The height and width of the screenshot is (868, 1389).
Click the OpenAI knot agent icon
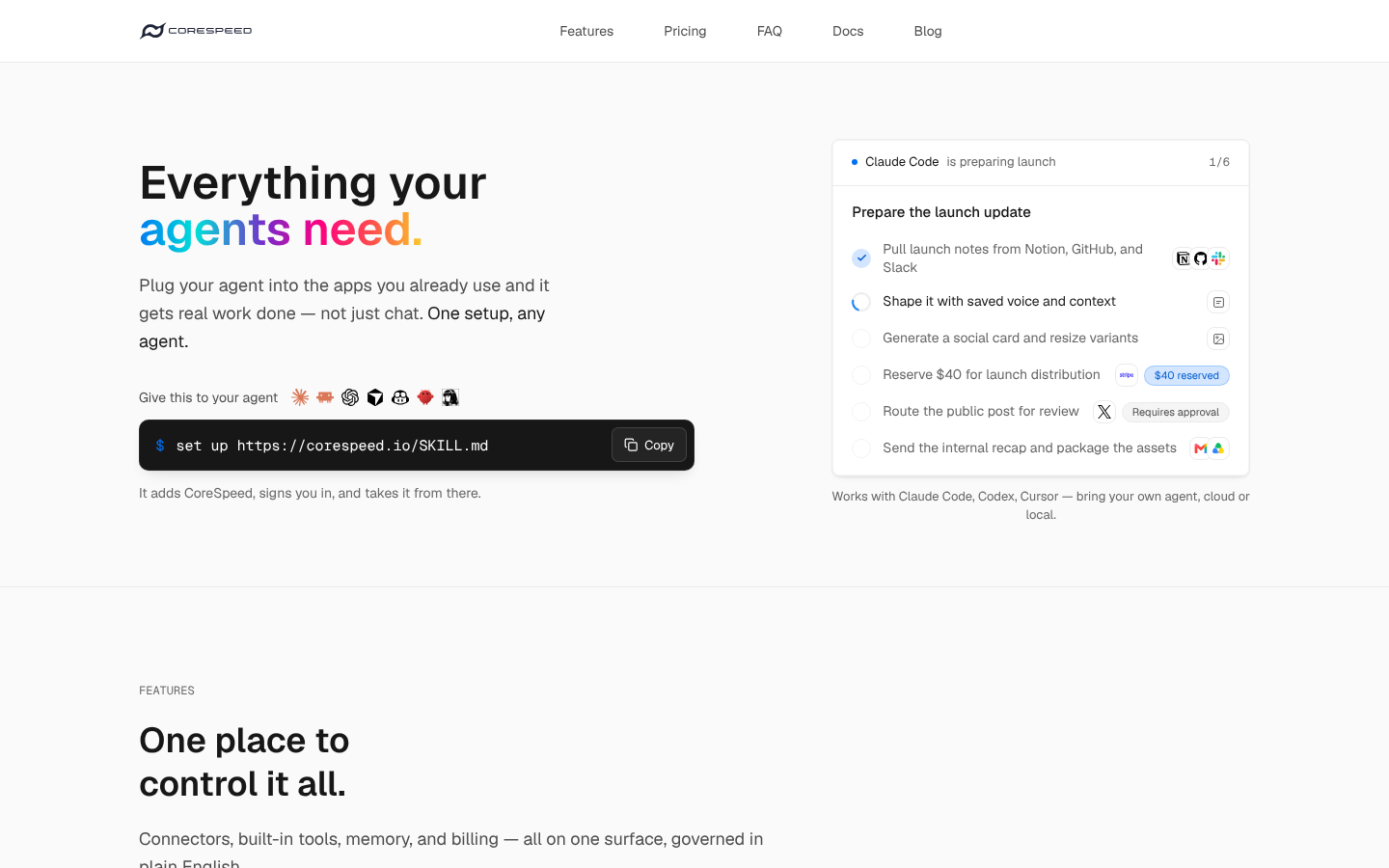(x=350, y=397)
